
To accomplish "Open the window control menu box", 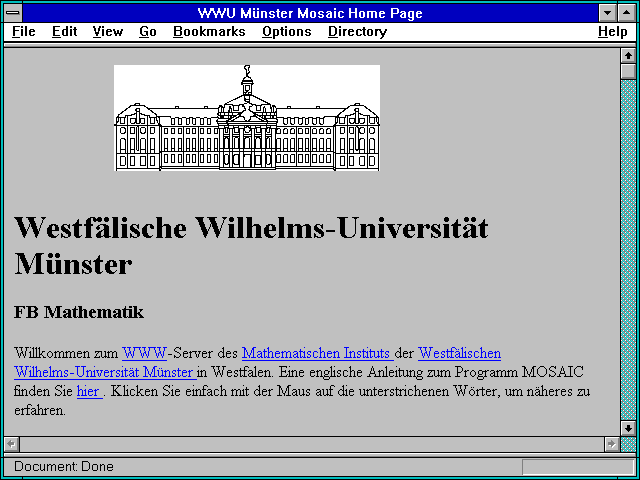I will pos(13,13).
